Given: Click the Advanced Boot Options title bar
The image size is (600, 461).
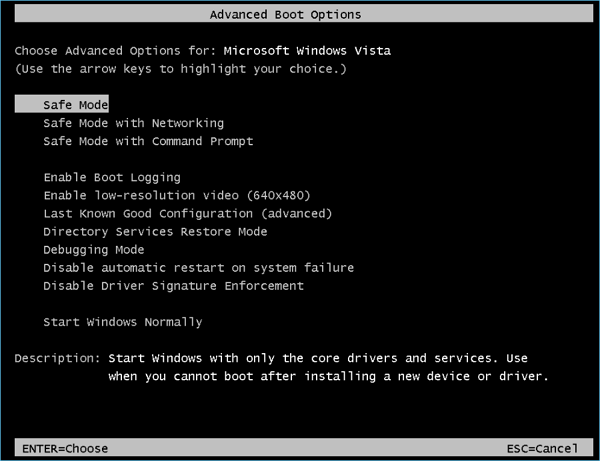Looking at the screenshot, I should click(285, 15).
